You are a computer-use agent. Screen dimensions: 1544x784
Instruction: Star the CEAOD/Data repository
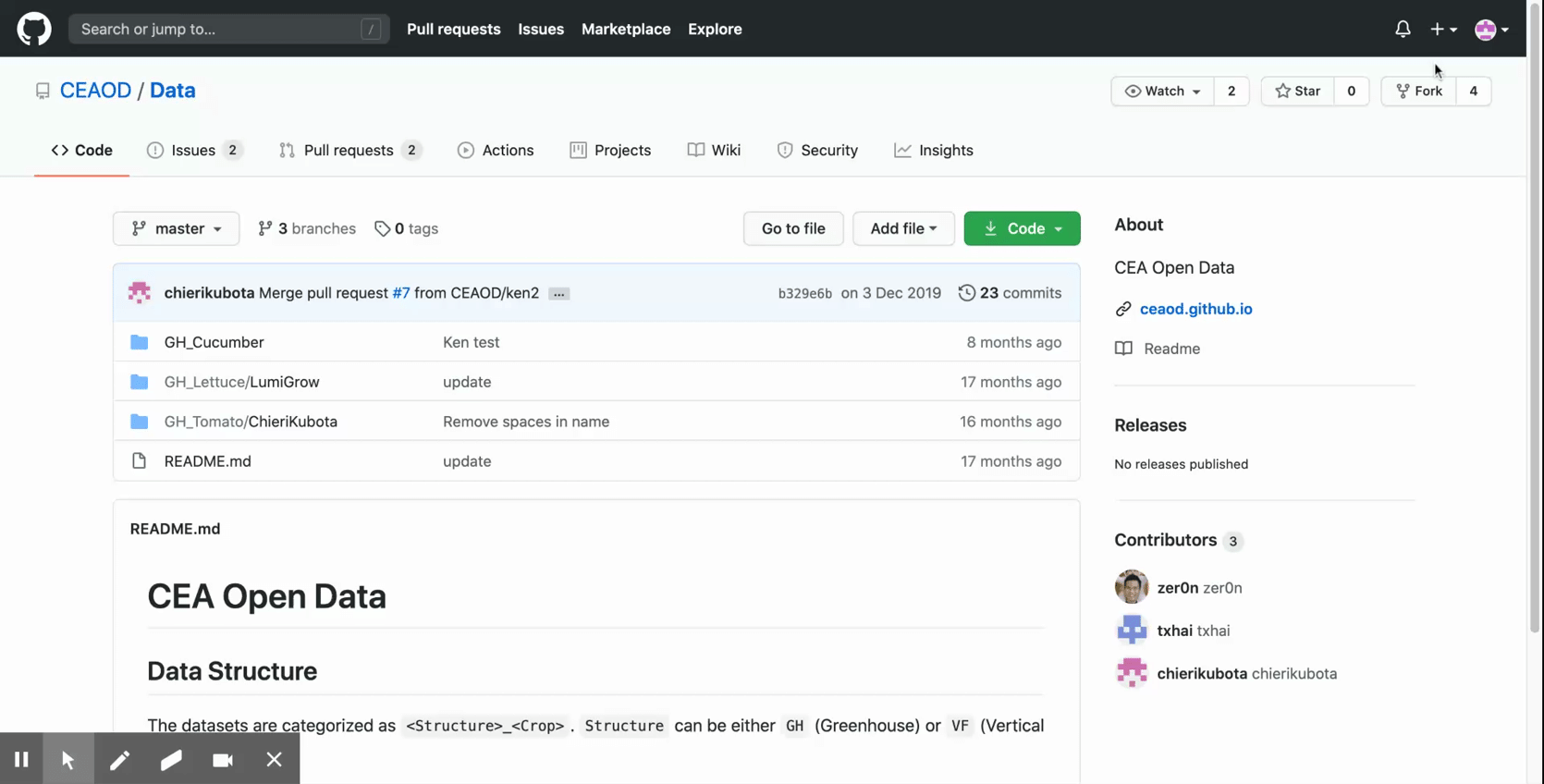(x=1297, y=91)
